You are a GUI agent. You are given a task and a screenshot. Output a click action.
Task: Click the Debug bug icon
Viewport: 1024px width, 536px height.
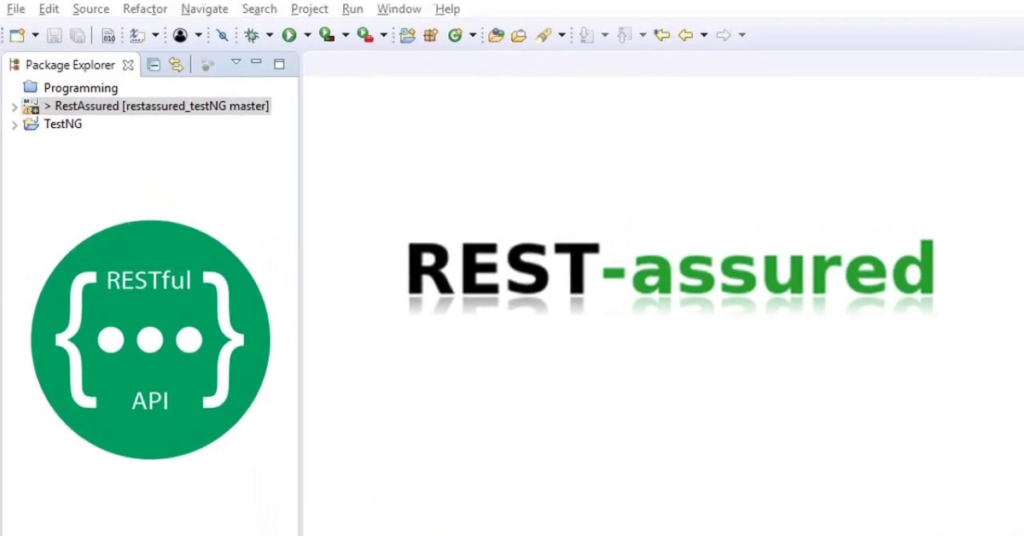(x=251, y=35)
